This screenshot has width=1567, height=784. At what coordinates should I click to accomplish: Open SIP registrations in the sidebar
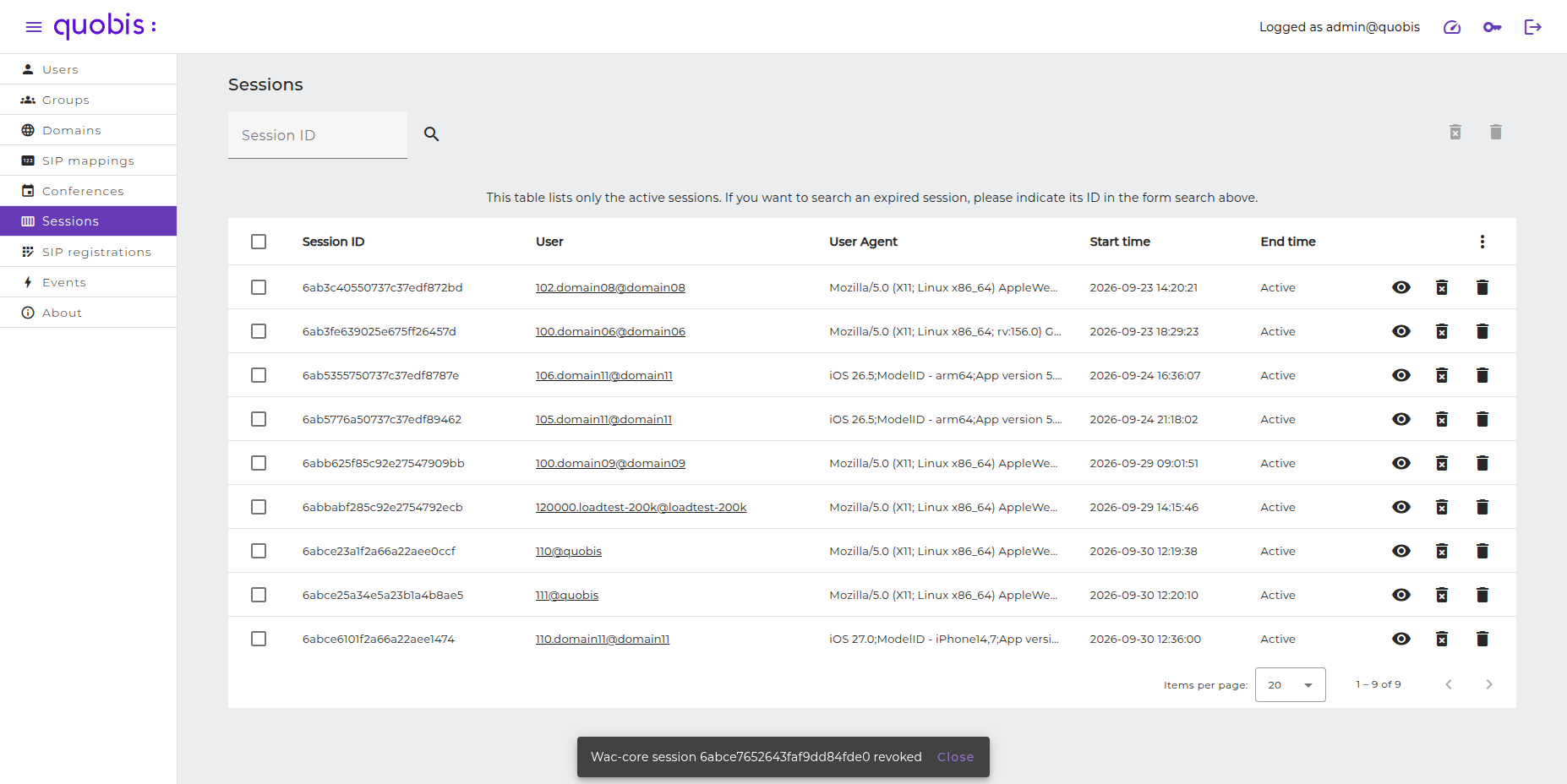tap(89, 252)
